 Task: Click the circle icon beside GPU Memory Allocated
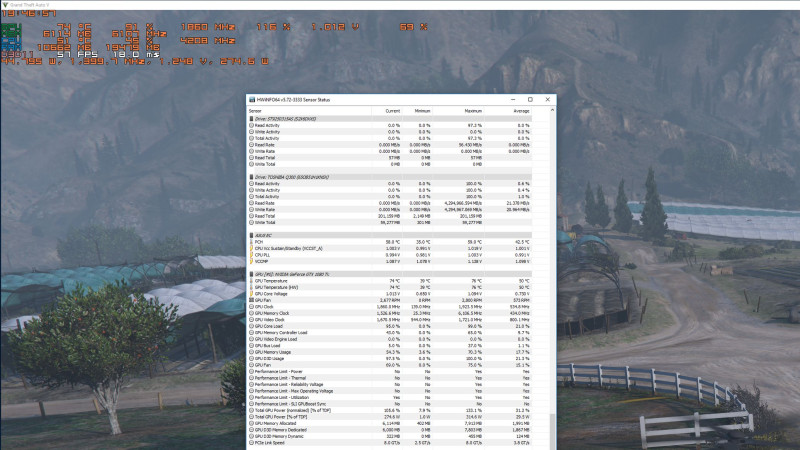[x=252, y=423]
